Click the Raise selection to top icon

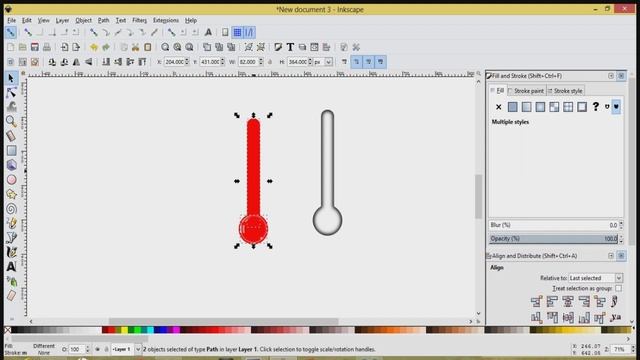[x=142, y=62]
